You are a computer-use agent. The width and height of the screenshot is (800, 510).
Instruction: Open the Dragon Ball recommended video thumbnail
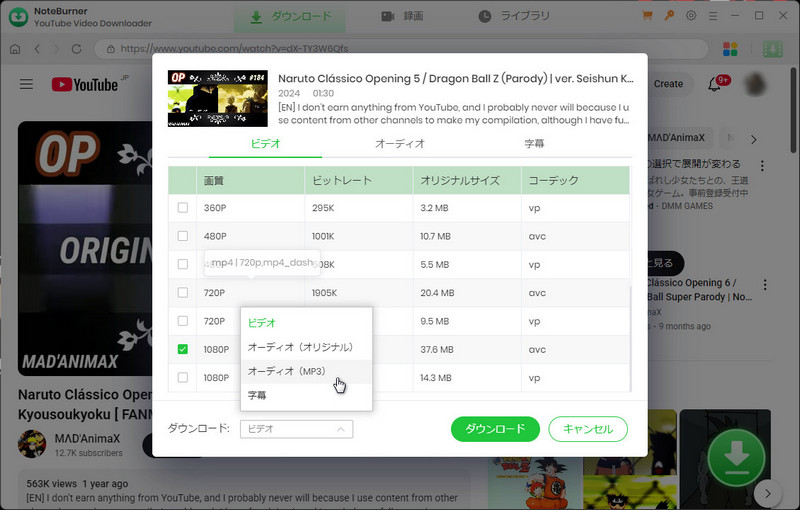tap(533, 482)
